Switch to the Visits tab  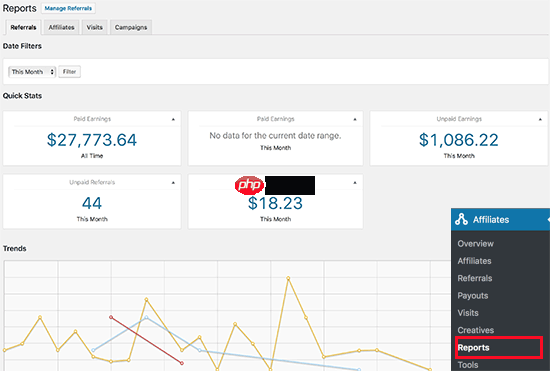95,27
